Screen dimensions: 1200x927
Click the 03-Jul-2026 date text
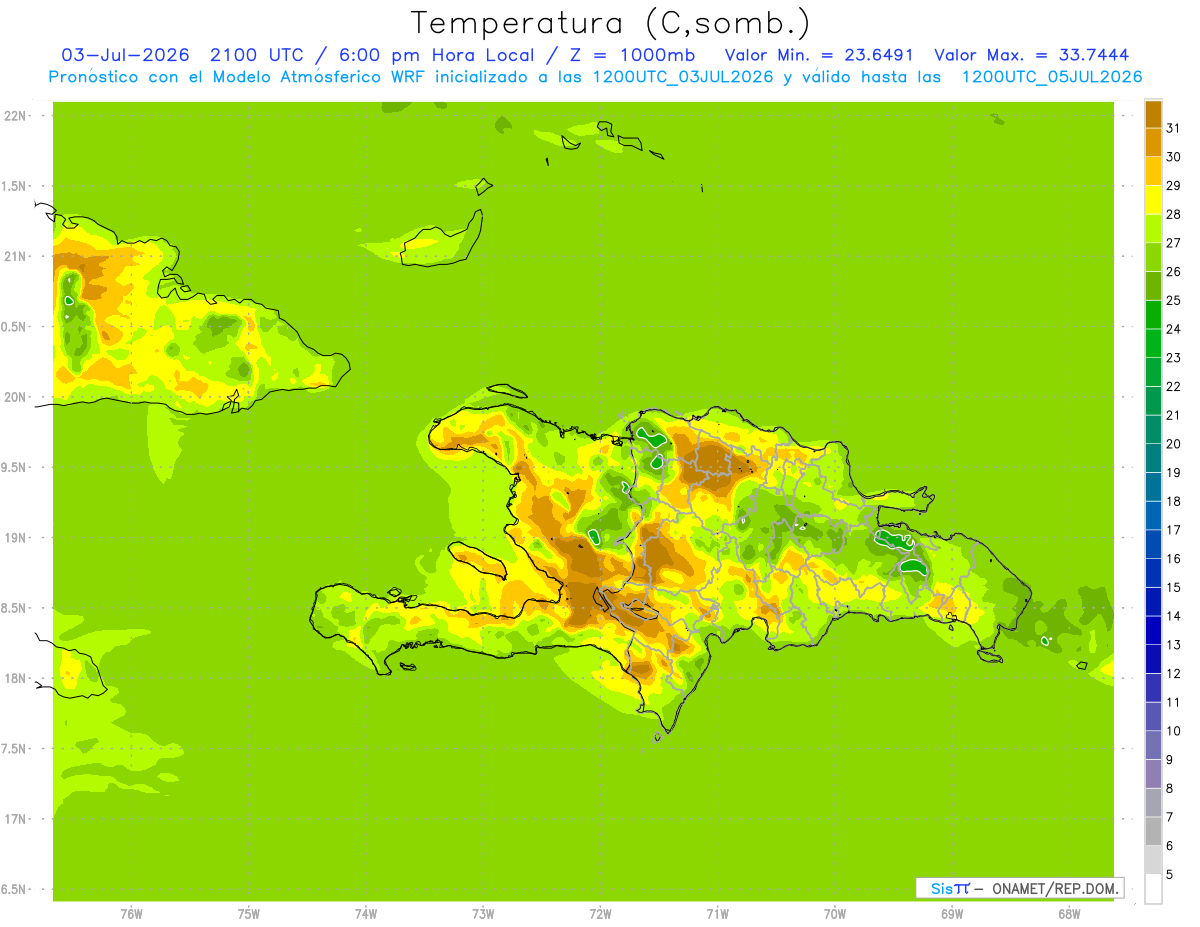coord(125,55)
